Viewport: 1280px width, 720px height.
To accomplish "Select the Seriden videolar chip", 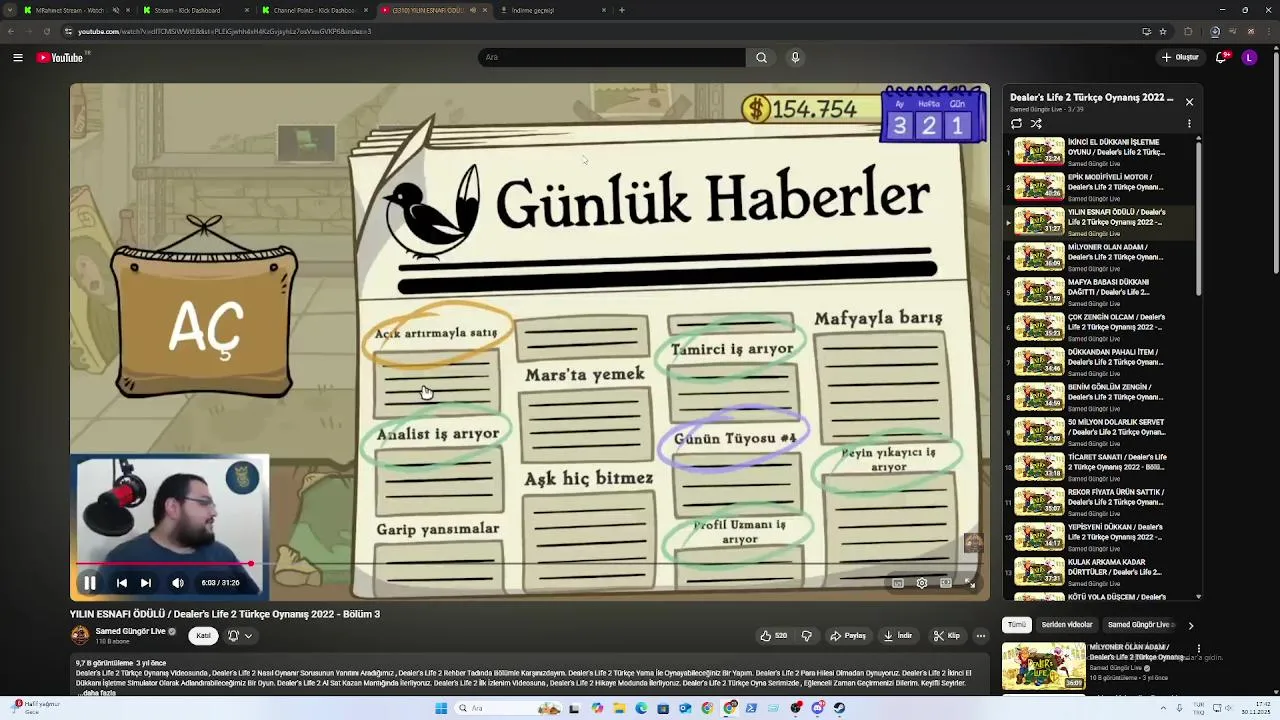I will pos(1067,625).
